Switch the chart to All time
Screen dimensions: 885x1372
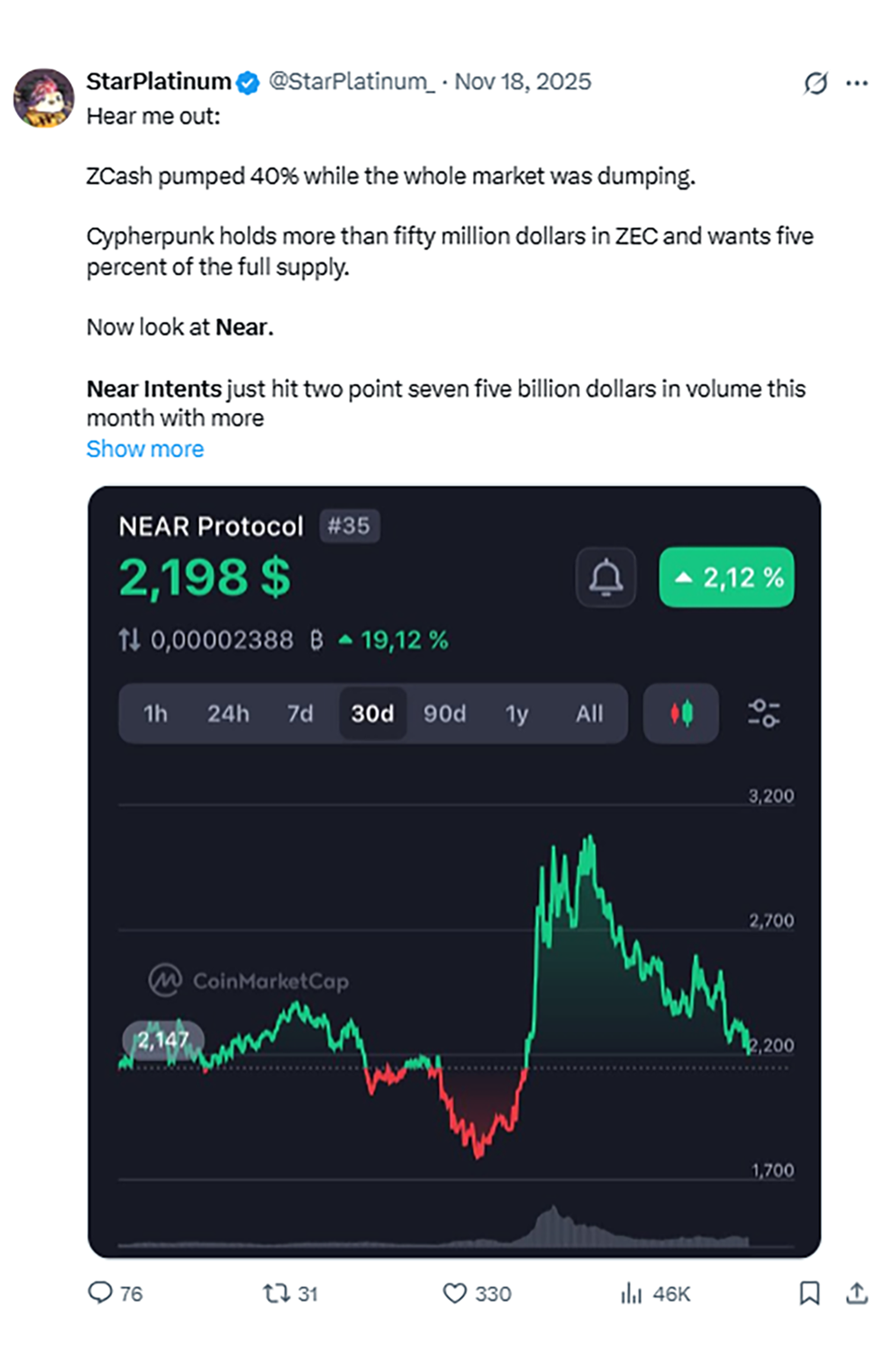(x=589, y=714)
